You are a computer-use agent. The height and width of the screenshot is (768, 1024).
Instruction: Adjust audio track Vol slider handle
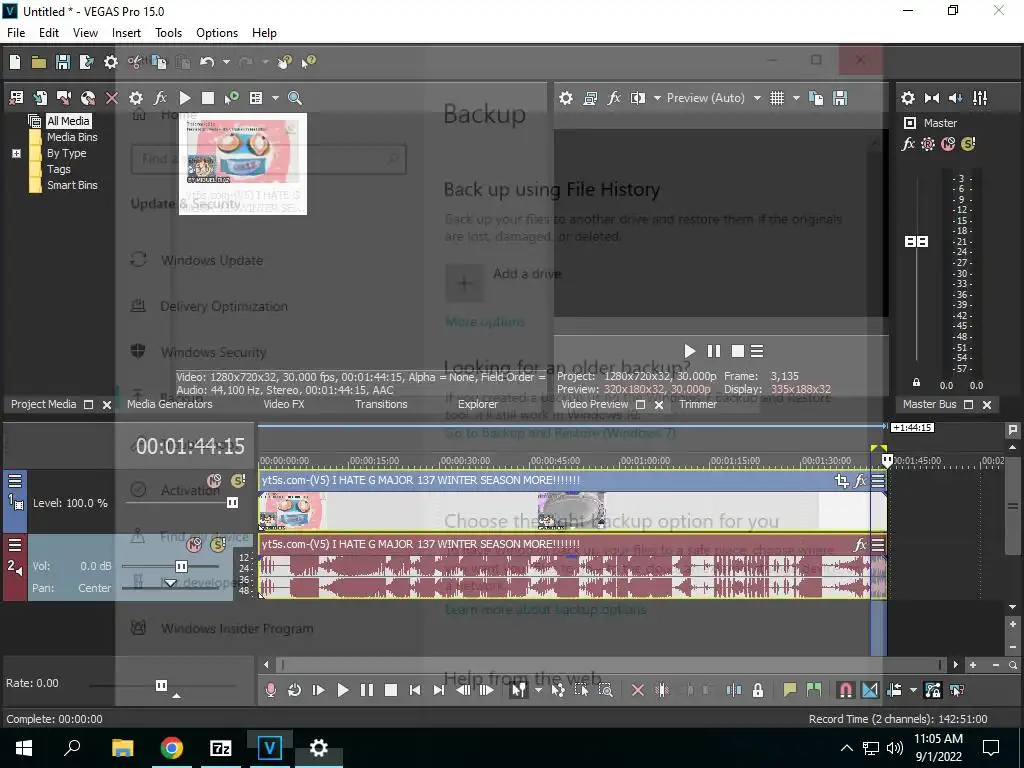(181, 566)
